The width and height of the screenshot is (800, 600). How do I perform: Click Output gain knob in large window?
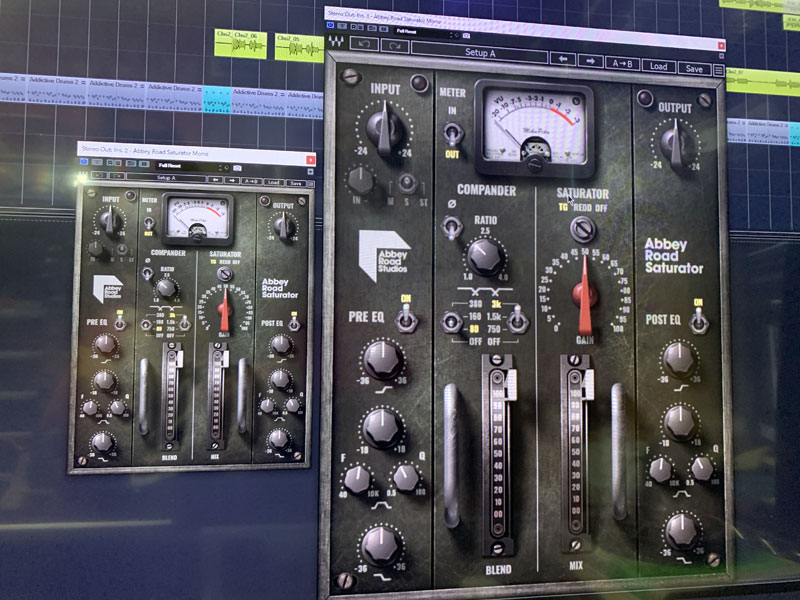675,144
